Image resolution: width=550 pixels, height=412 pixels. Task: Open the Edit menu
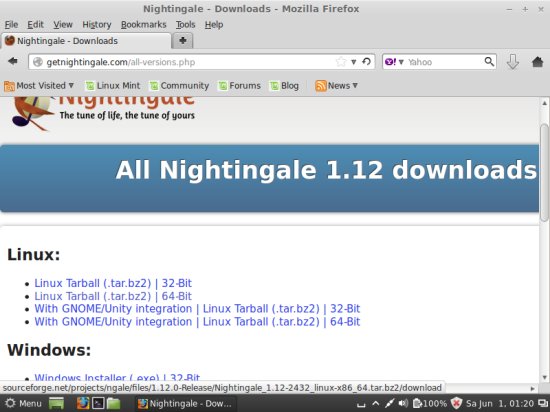[35, 25]
